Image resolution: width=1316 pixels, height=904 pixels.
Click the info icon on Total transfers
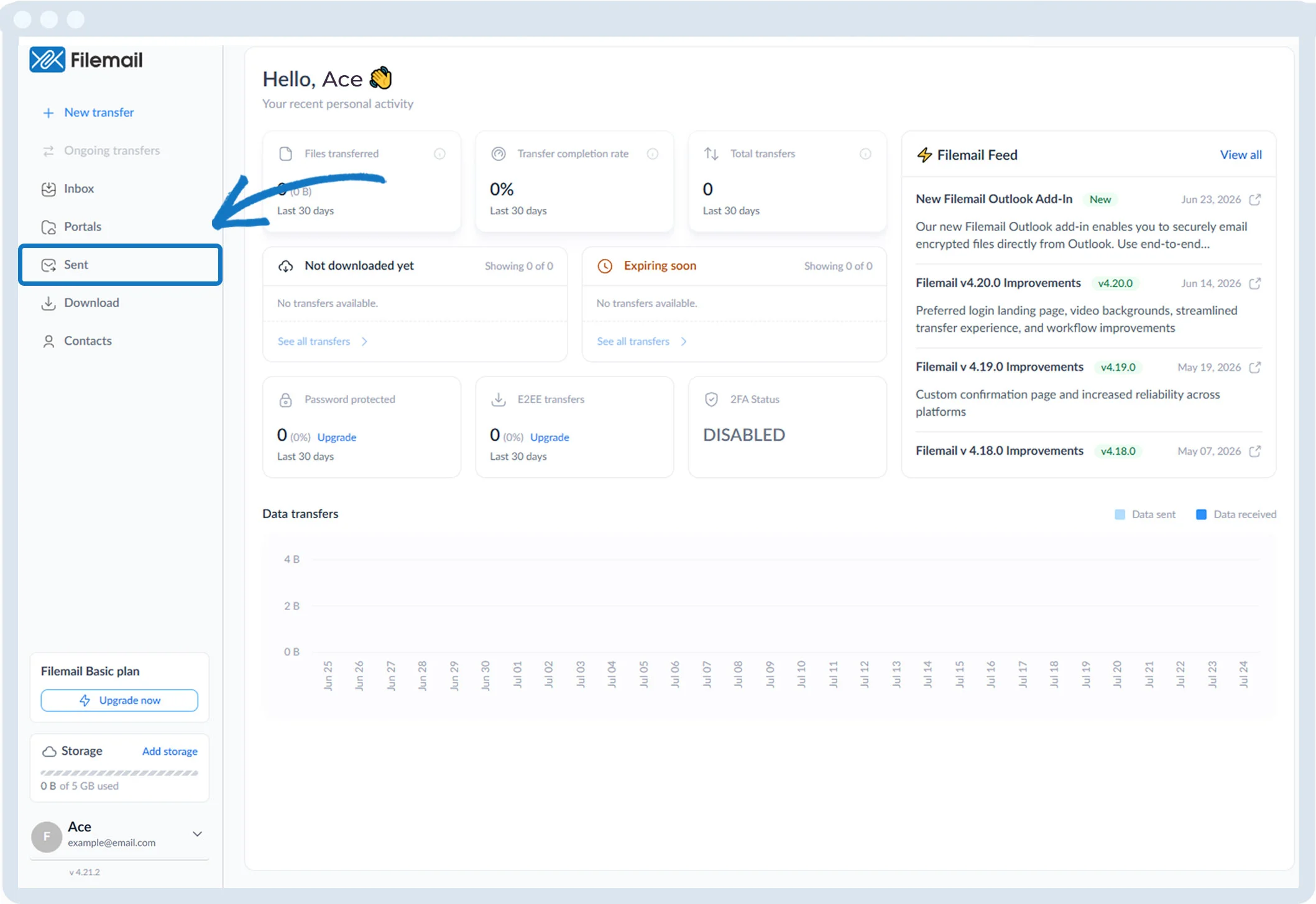coord(865,154)
